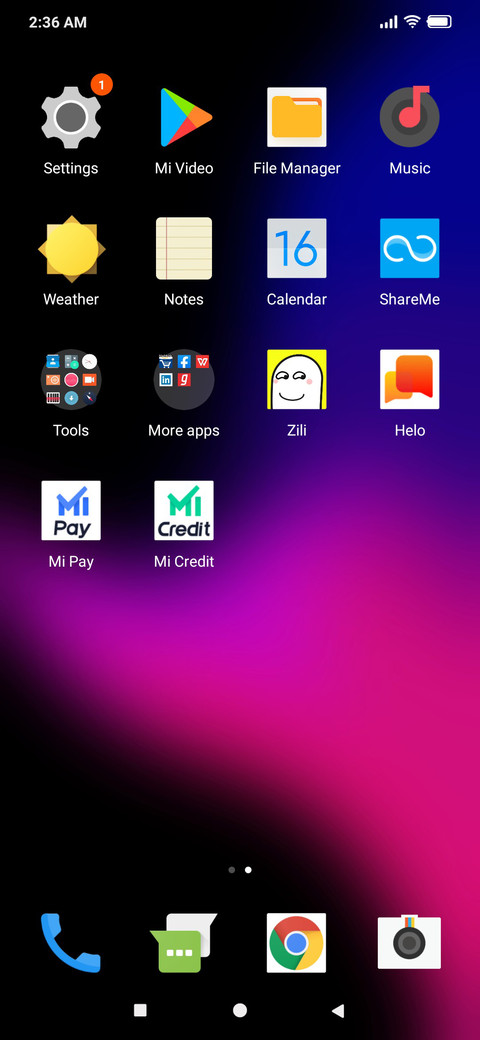The width and height of the screenshot is (480, 1040).
Task: Tap the circular home navigation button
Action: pos(240,1010)
